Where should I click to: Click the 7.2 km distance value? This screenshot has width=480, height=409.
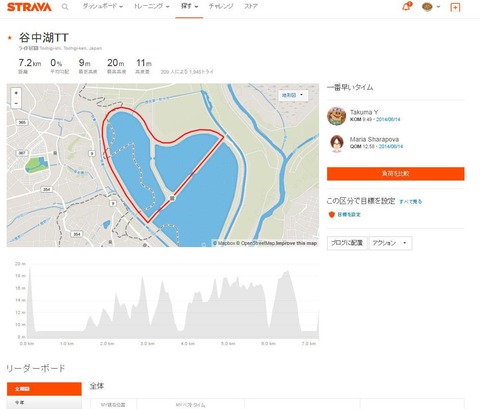30,63
